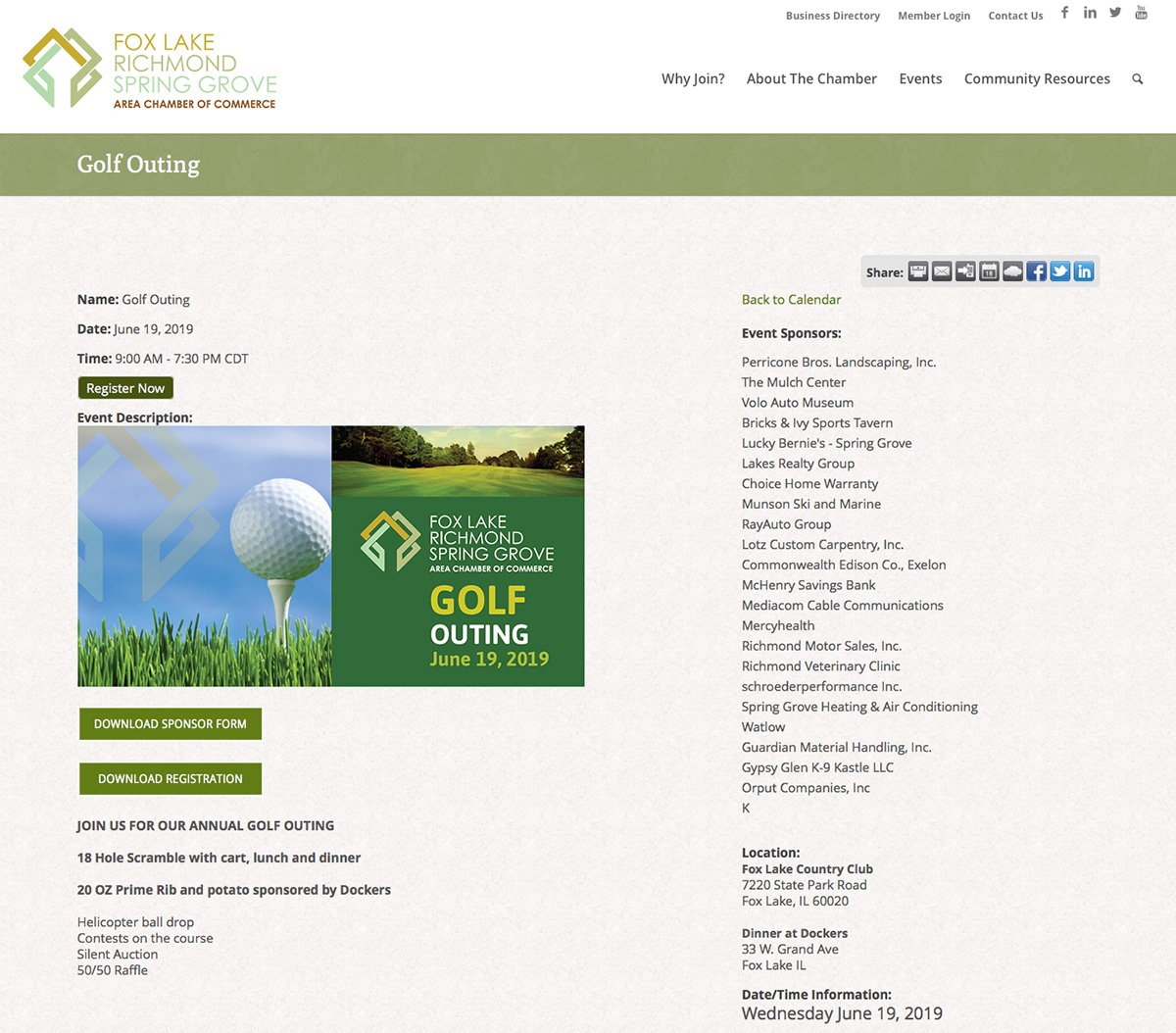This screenshot has height=1033, width=1176.
Task: Click the Register Now button
Action: pyautogui.click(x=125, y=388)
